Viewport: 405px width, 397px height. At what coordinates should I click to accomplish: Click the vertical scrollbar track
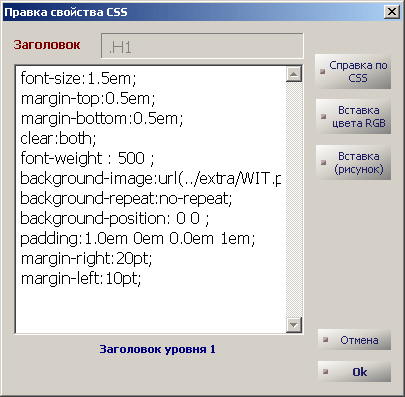[x=294, y=199]
